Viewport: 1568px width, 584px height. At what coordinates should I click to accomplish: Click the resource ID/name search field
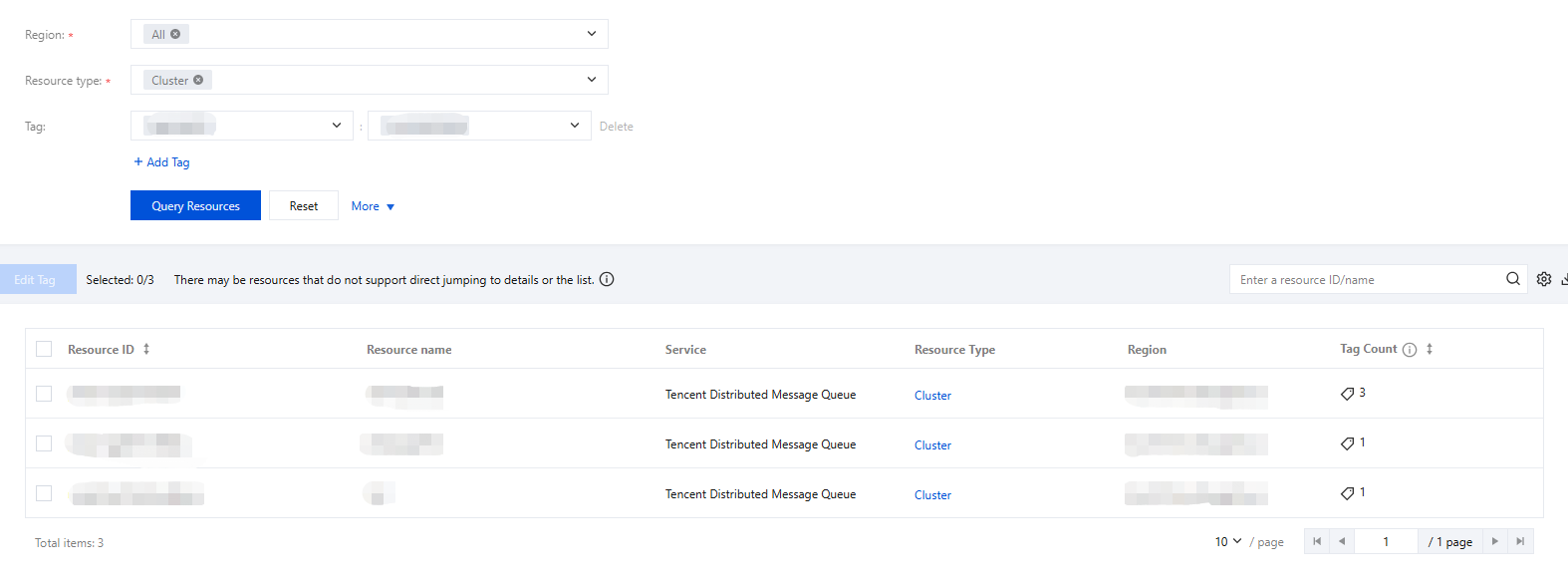coord(1365,279)
